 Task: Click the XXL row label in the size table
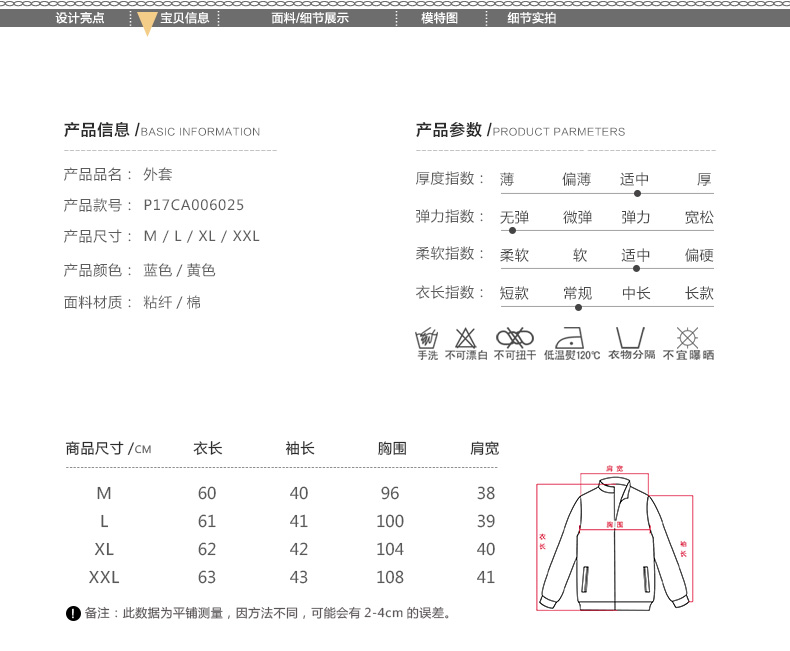click(104, 577)
